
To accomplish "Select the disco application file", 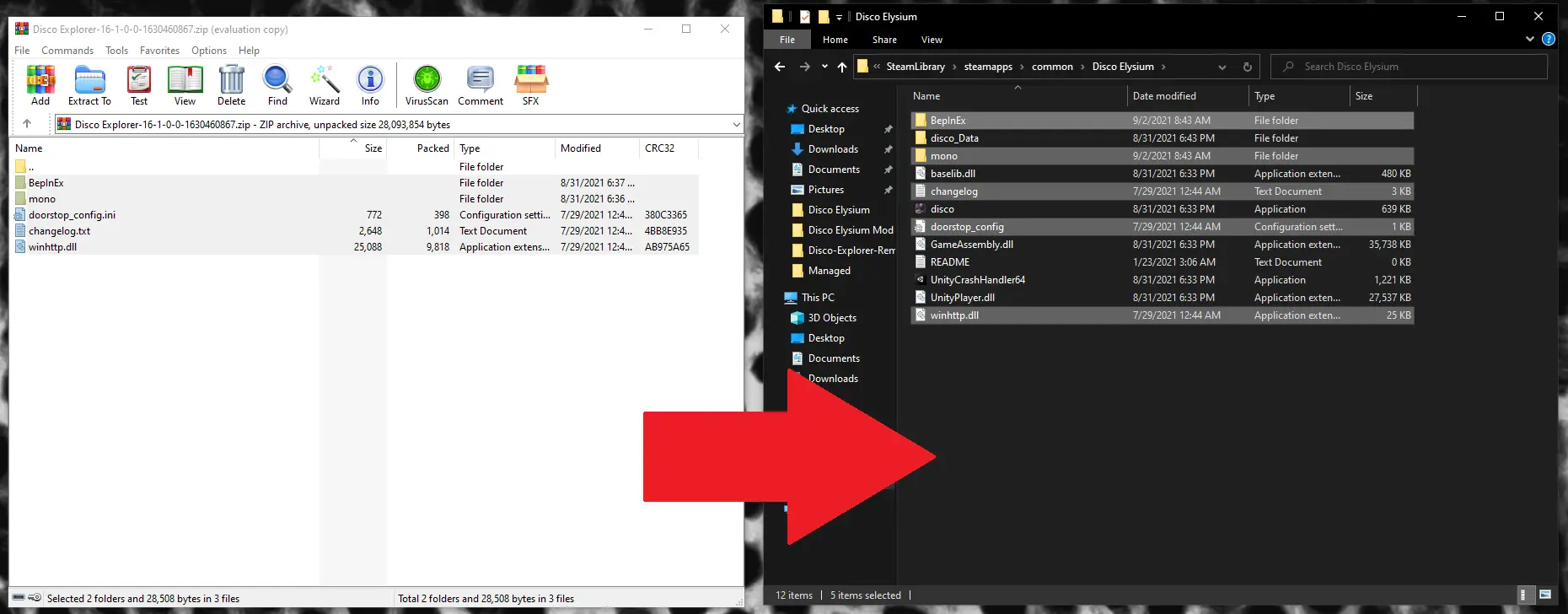I will 1163,209.
